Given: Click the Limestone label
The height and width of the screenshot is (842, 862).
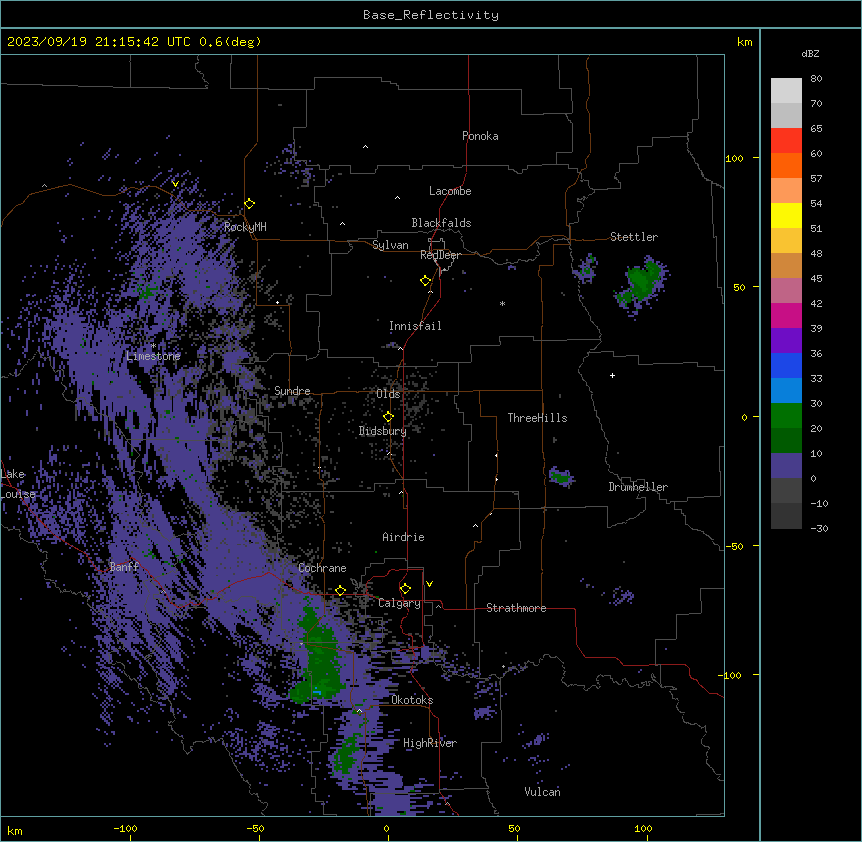Looking at the screenshot, I should 153,356.
